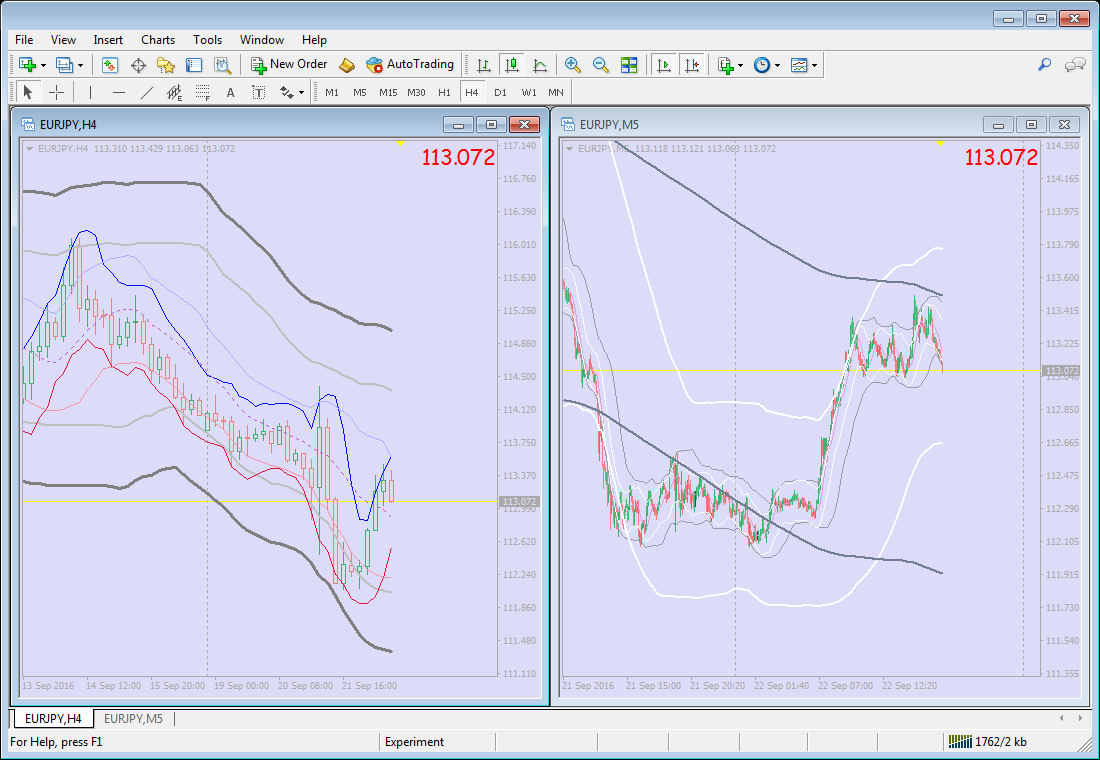The width and height of the screenshot is (1100, 760).
Task: Switch chart to bar chart mode
Action: coord(484,65)
